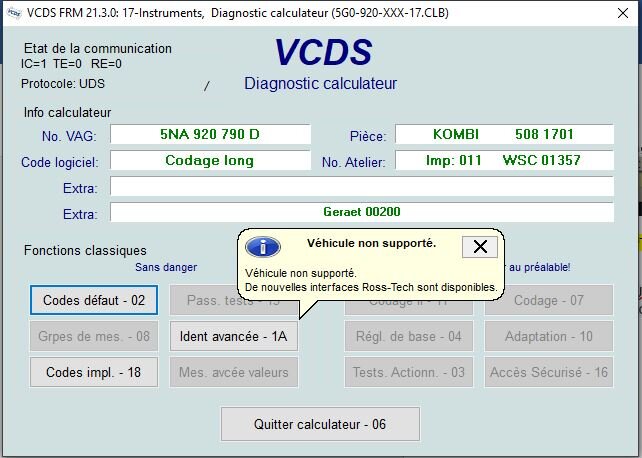Click Accès Sécurisé - 16 button

549,372
